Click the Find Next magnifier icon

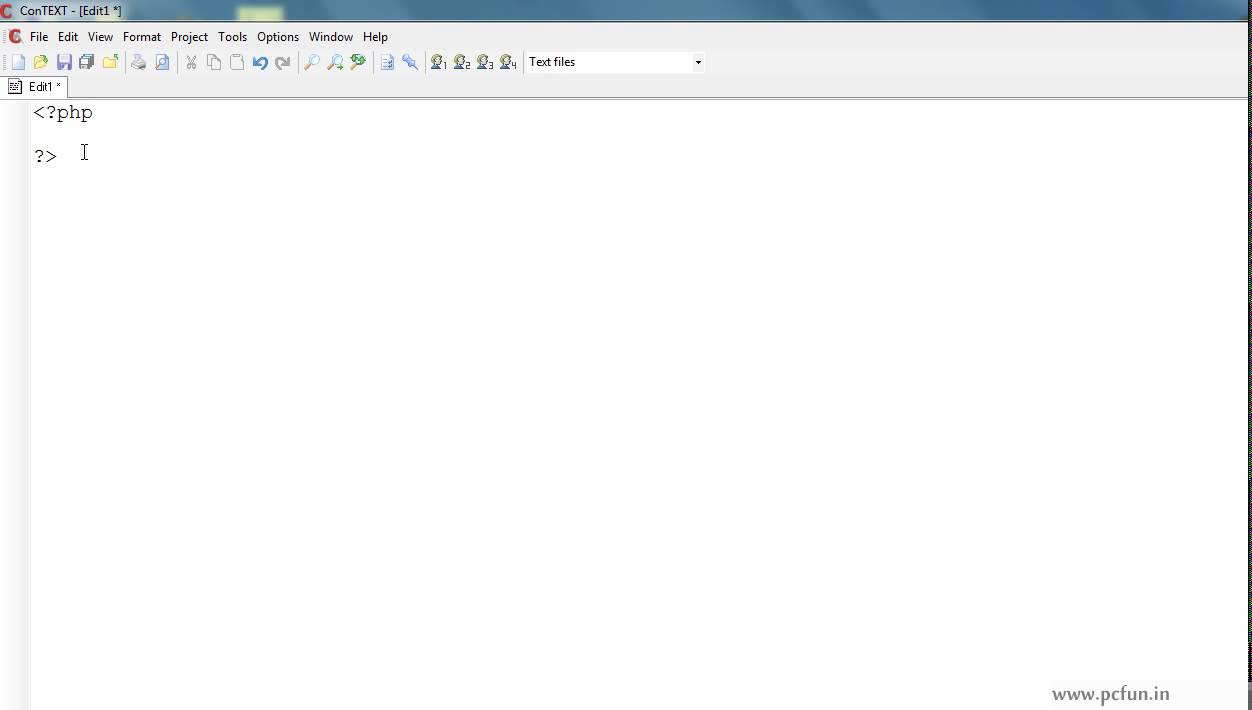(335, 62)
